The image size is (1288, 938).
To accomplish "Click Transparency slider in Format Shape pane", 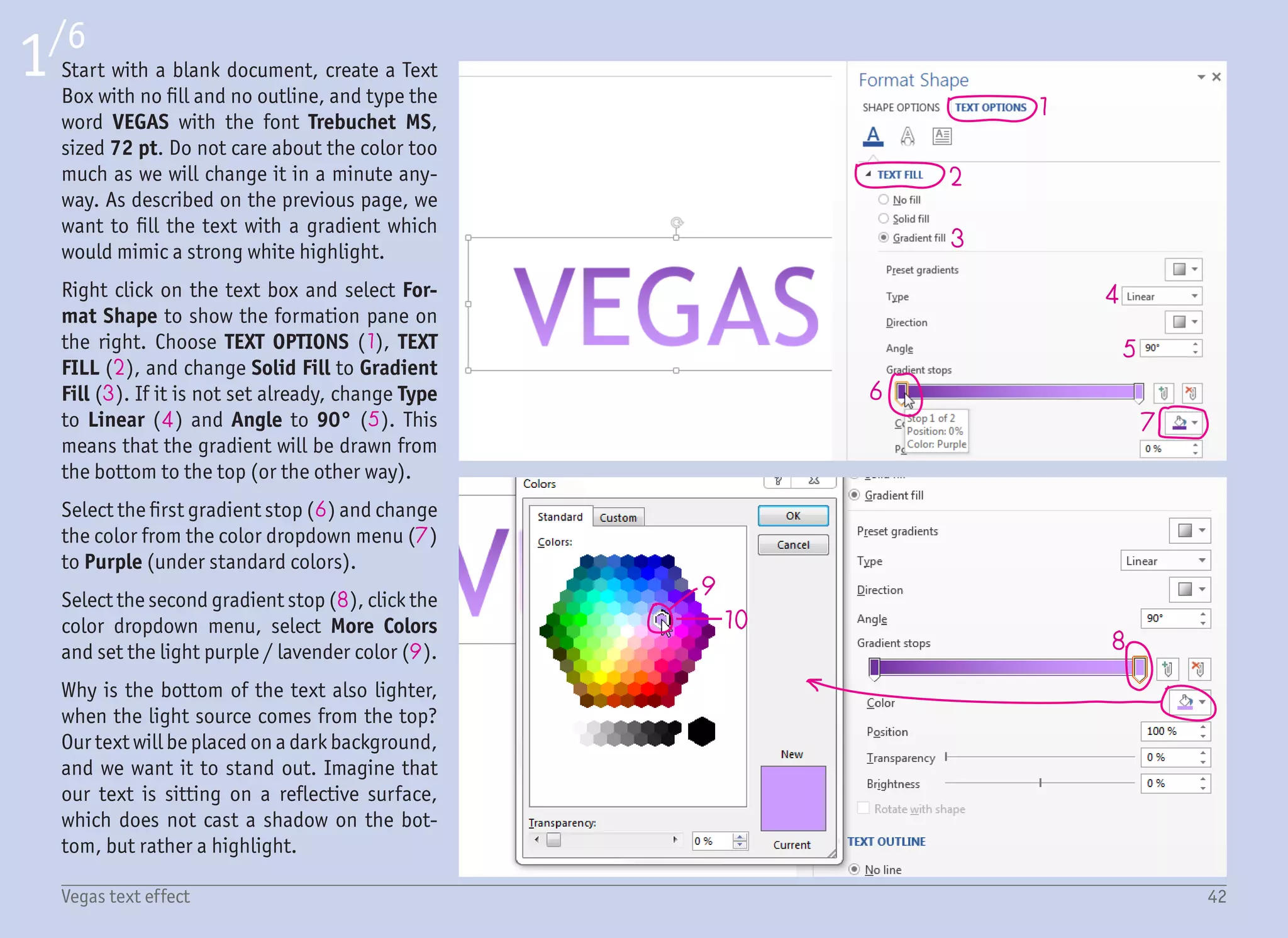I will tap(1039, 757).
